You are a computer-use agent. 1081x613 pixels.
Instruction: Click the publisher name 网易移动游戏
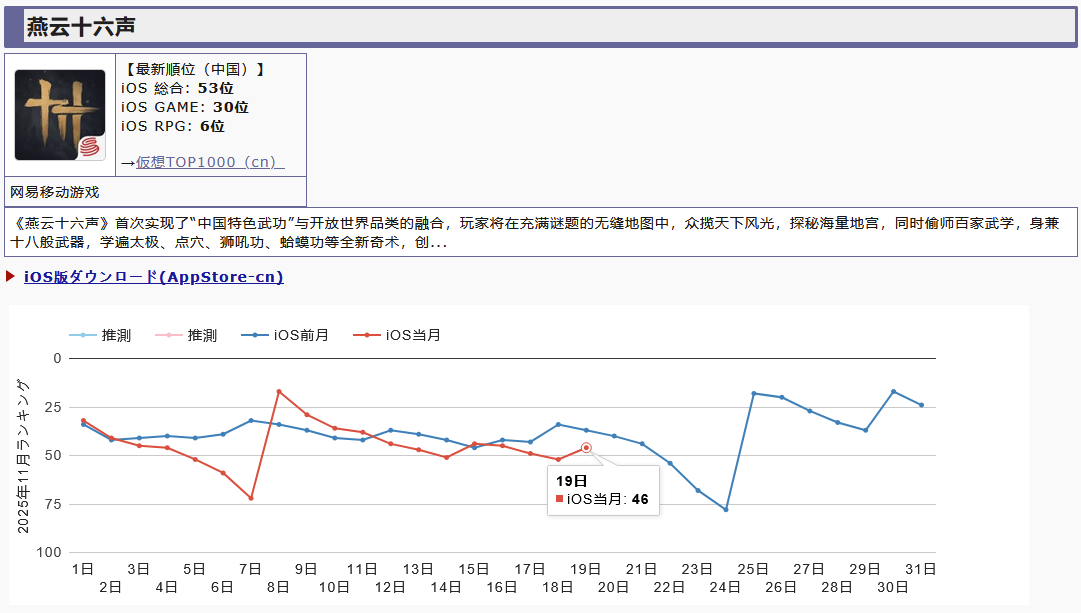54,192
